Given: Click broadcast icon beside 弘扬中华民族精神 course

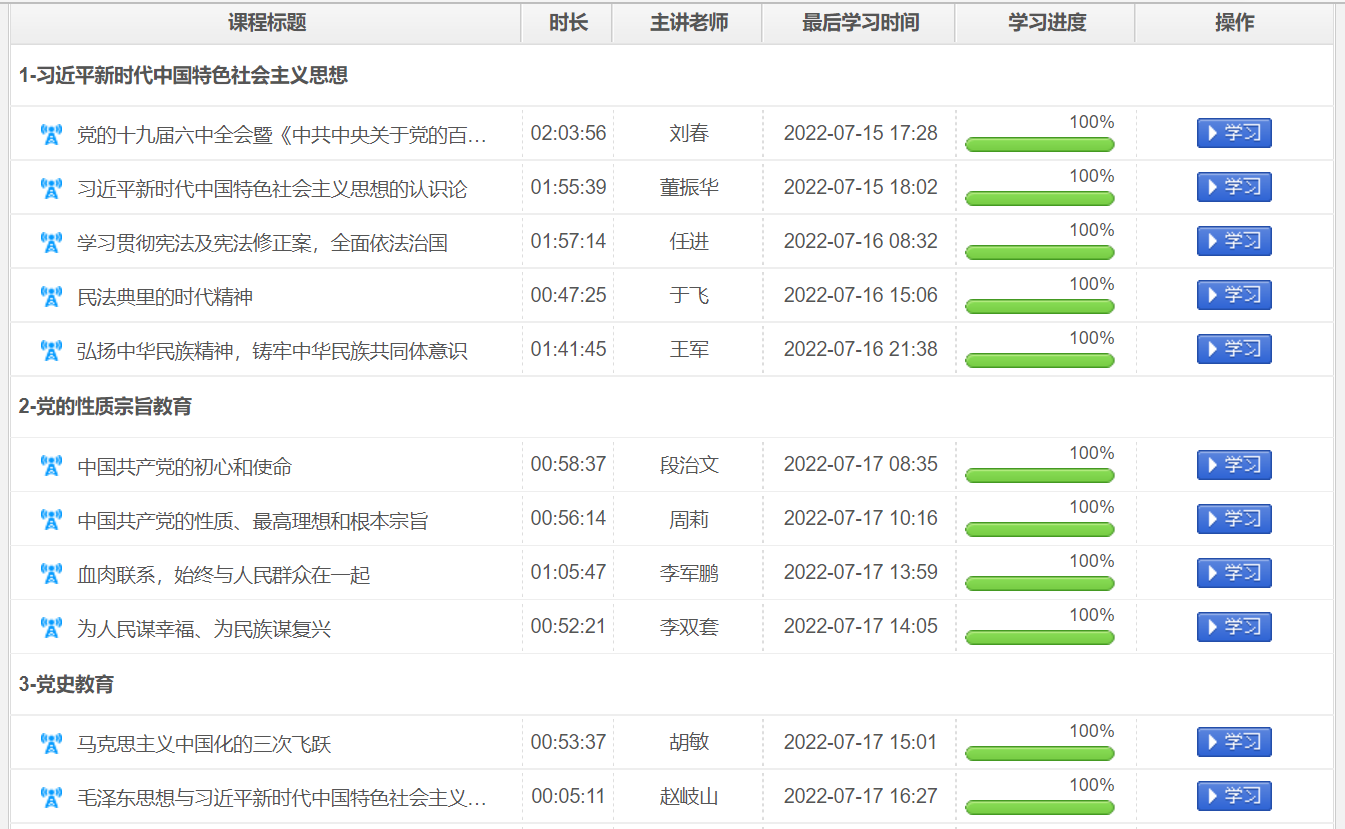Looking at the screenshot, I should [x=51, y=351].
